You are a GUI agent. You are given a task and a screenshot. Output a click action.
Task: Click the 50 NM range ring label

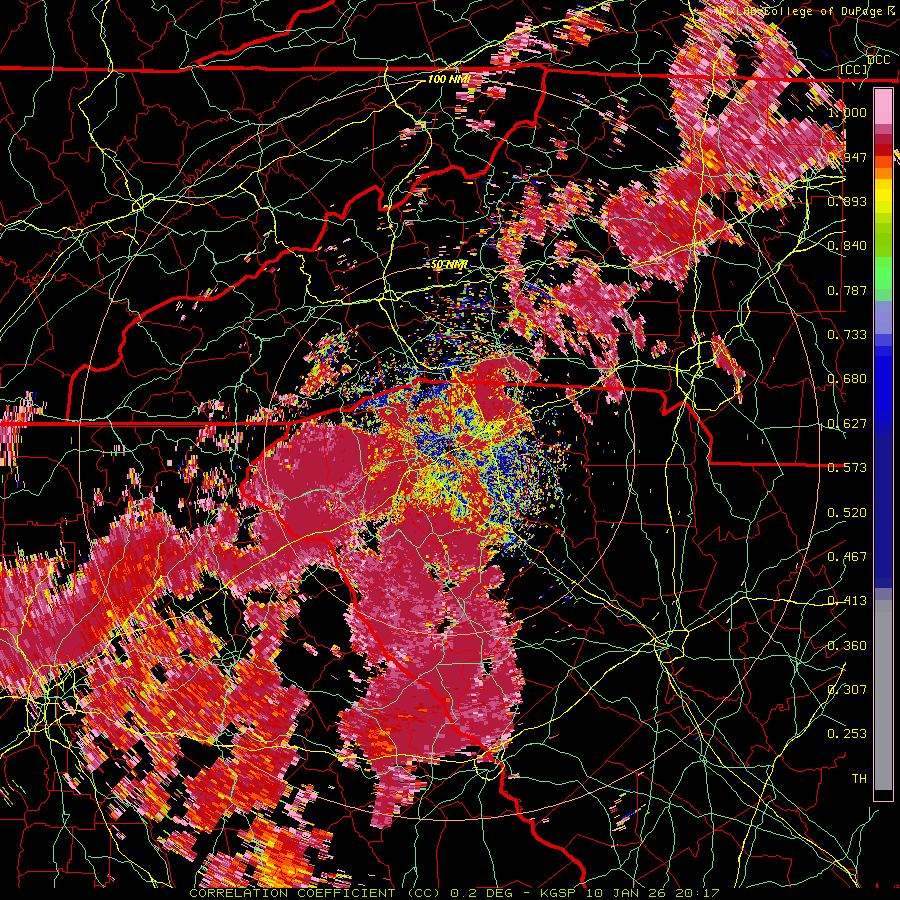pyautogui.click(x=449, y=265)
